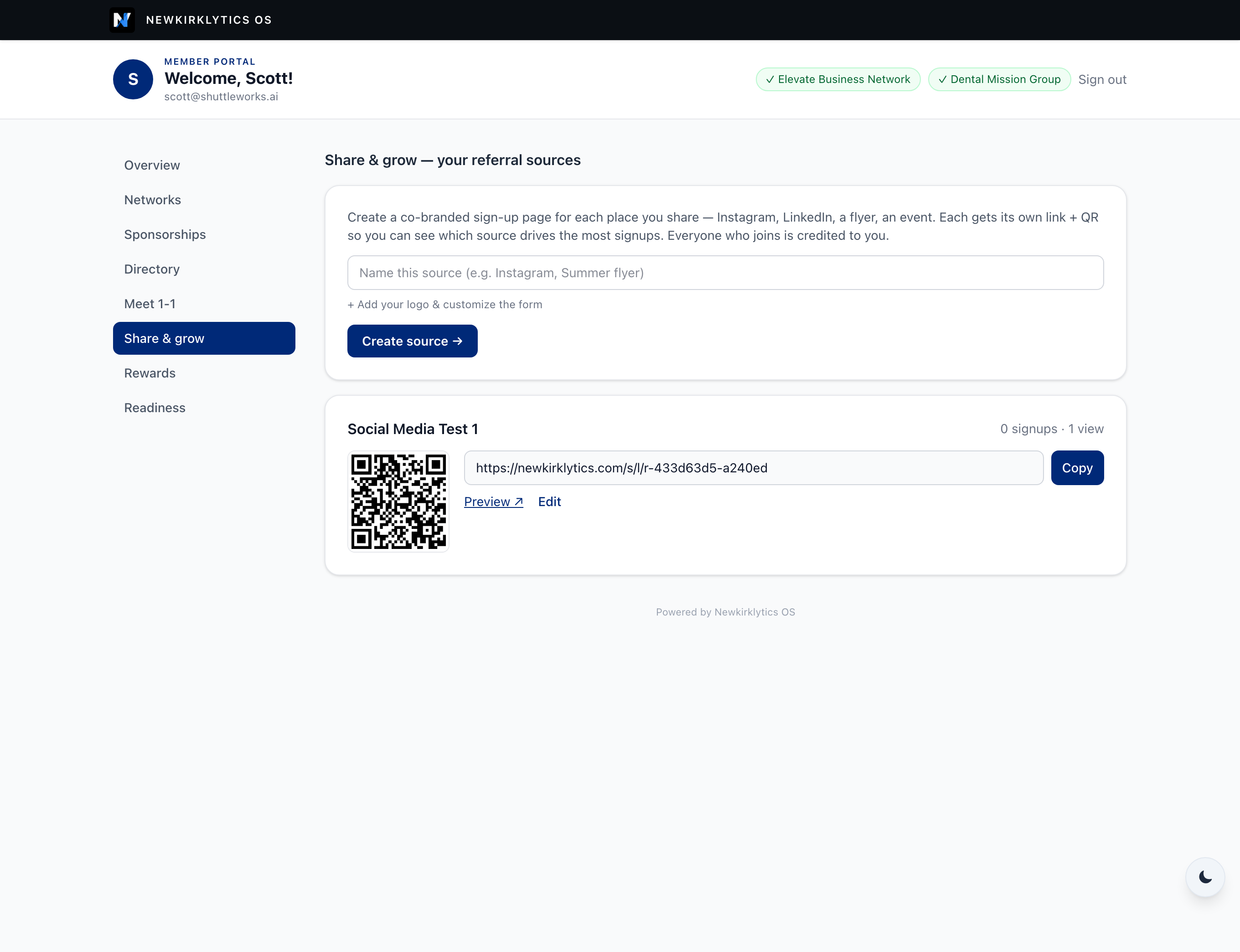Select the Dental Mission Group badge
The width and height of the screenshot is (1240, 952).
pyautogui.click(x=999, y=79)
